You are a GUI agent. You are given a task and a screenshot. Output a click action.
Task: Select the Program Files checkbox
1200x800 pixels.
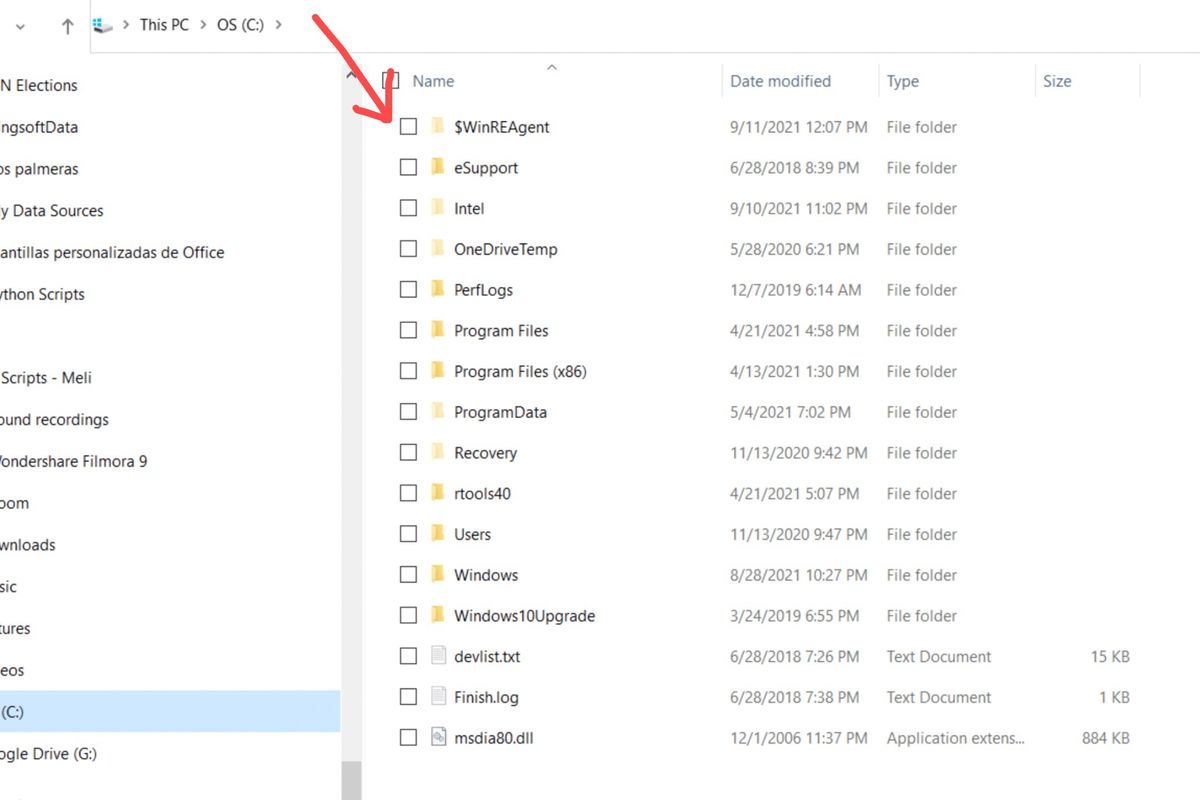pos(408,330)
